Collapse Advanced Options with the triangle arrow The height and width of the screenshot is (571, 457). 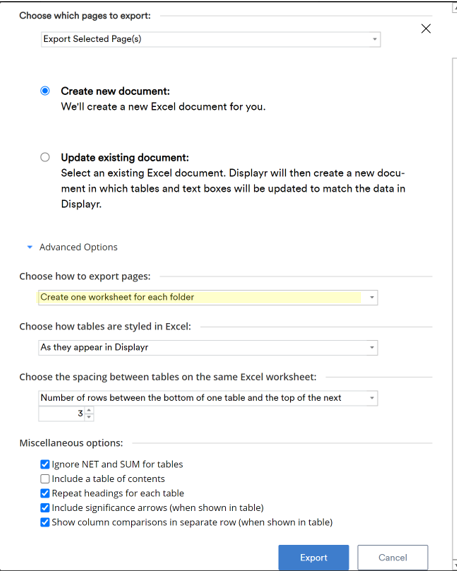pyautogui.click(x=30, y=247)
